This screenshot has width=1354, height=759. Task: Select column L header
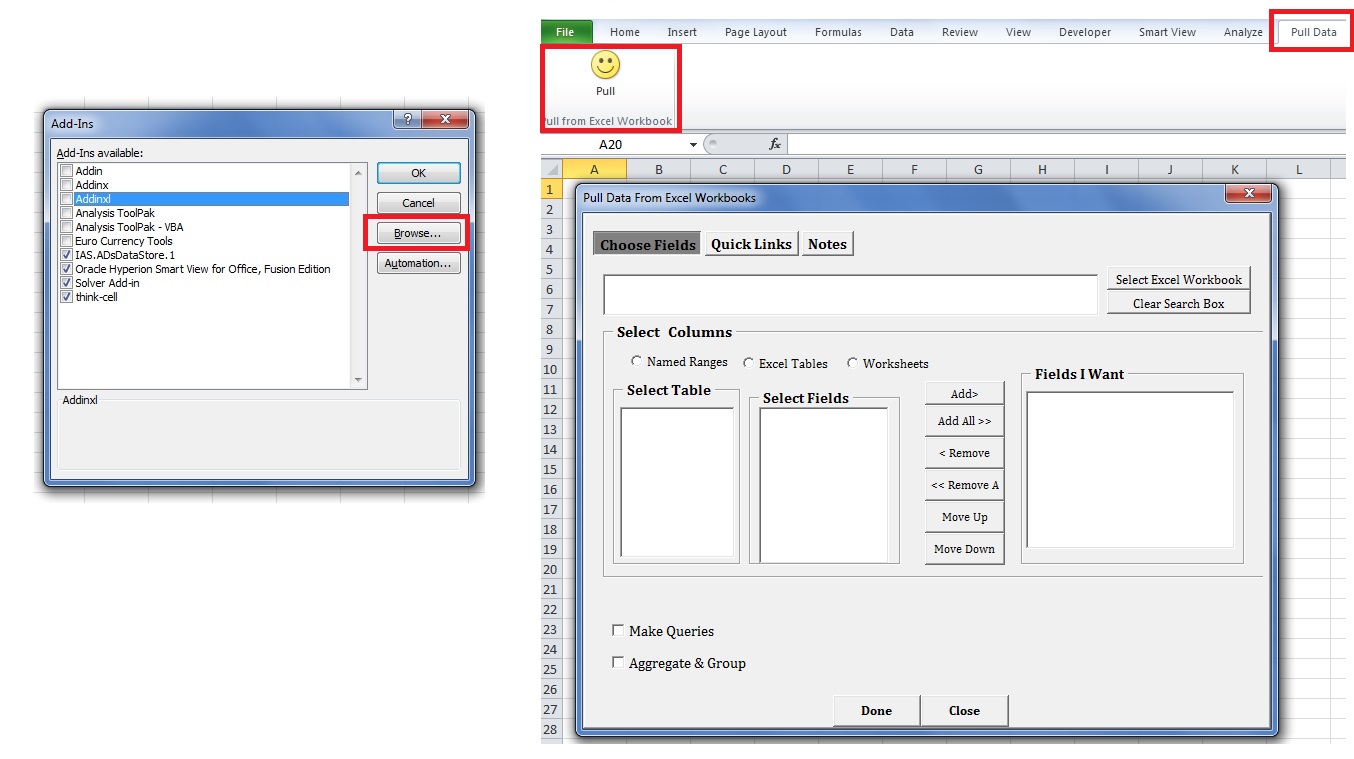(x=1299, y=170)
